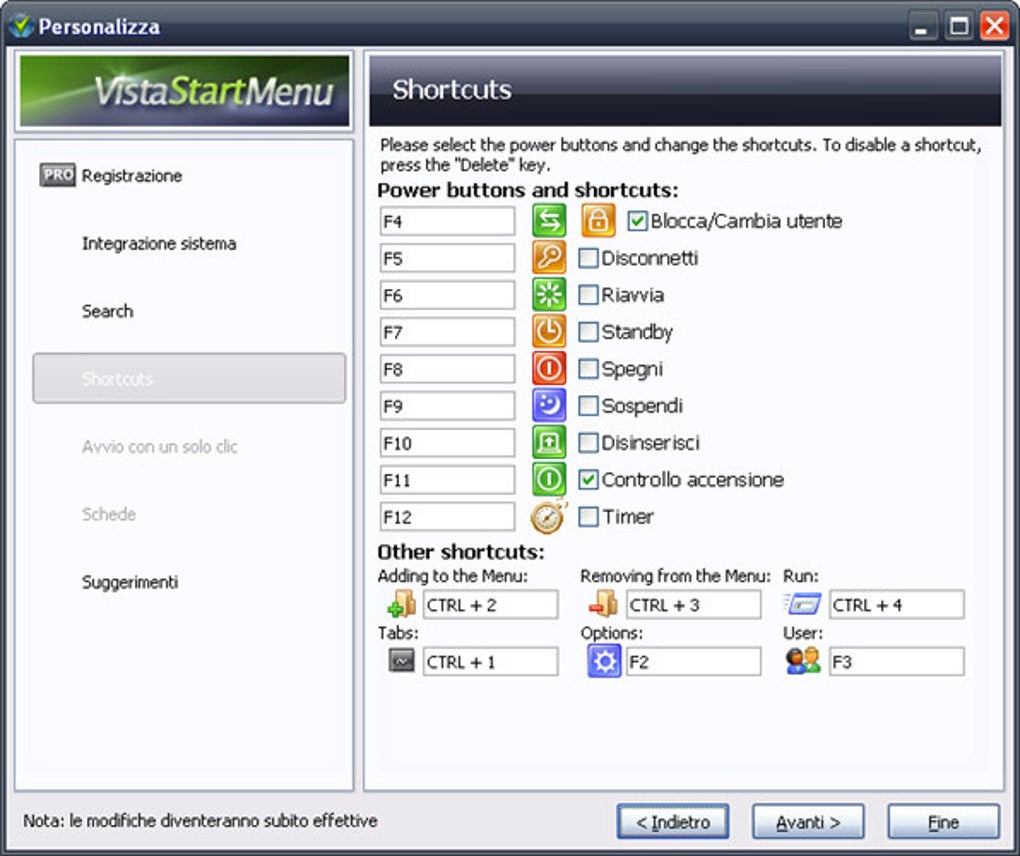Tick the Spegni checkbox
The image size is (1020, 856).
pos(588,369)
